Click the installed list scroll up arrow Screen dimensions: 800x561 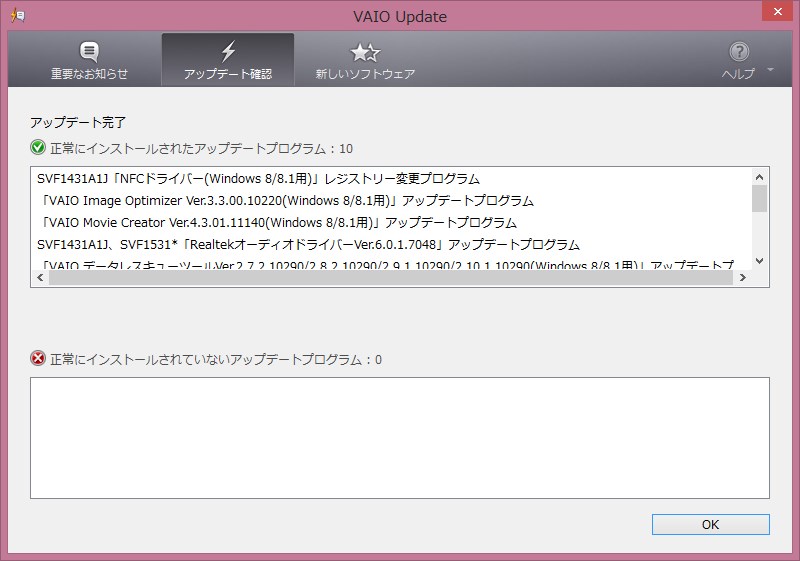(759, 177)
